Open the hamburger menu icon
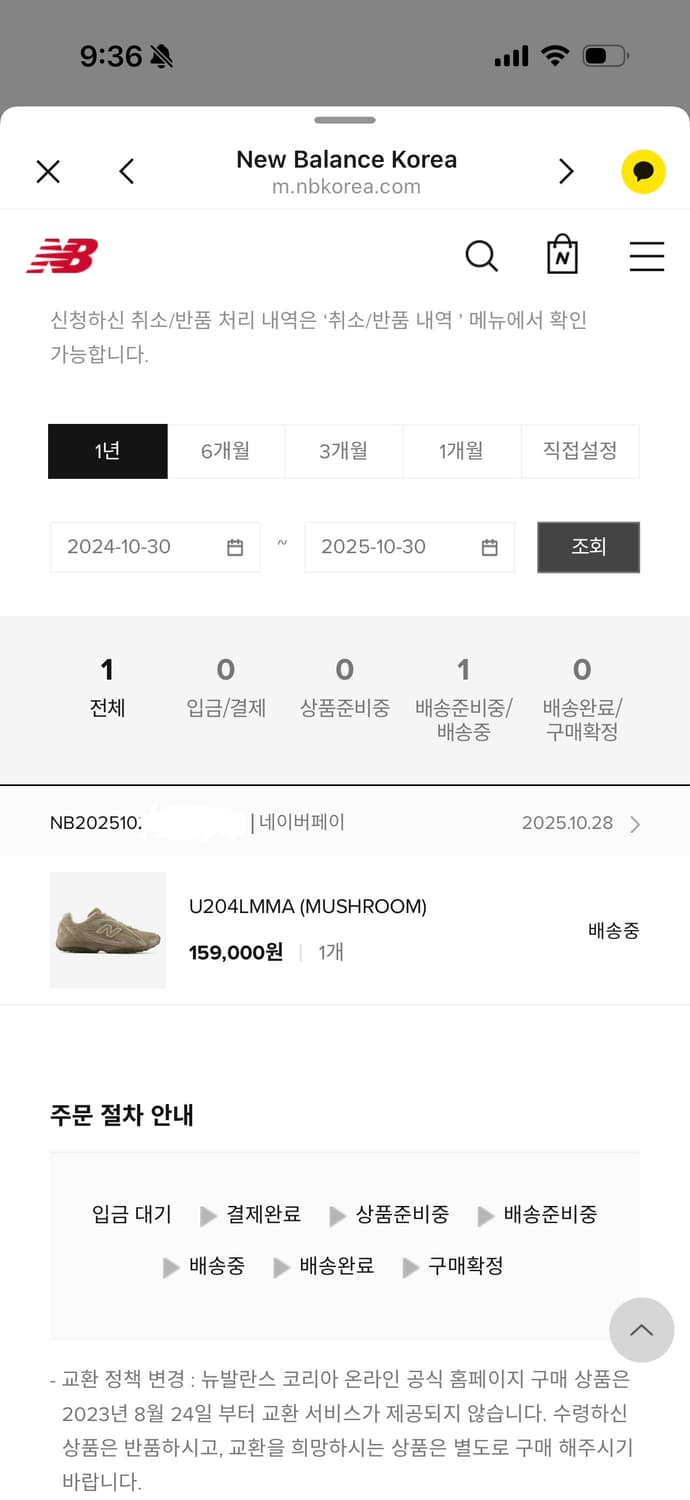Screen dimensions: 690x1500 646,257
